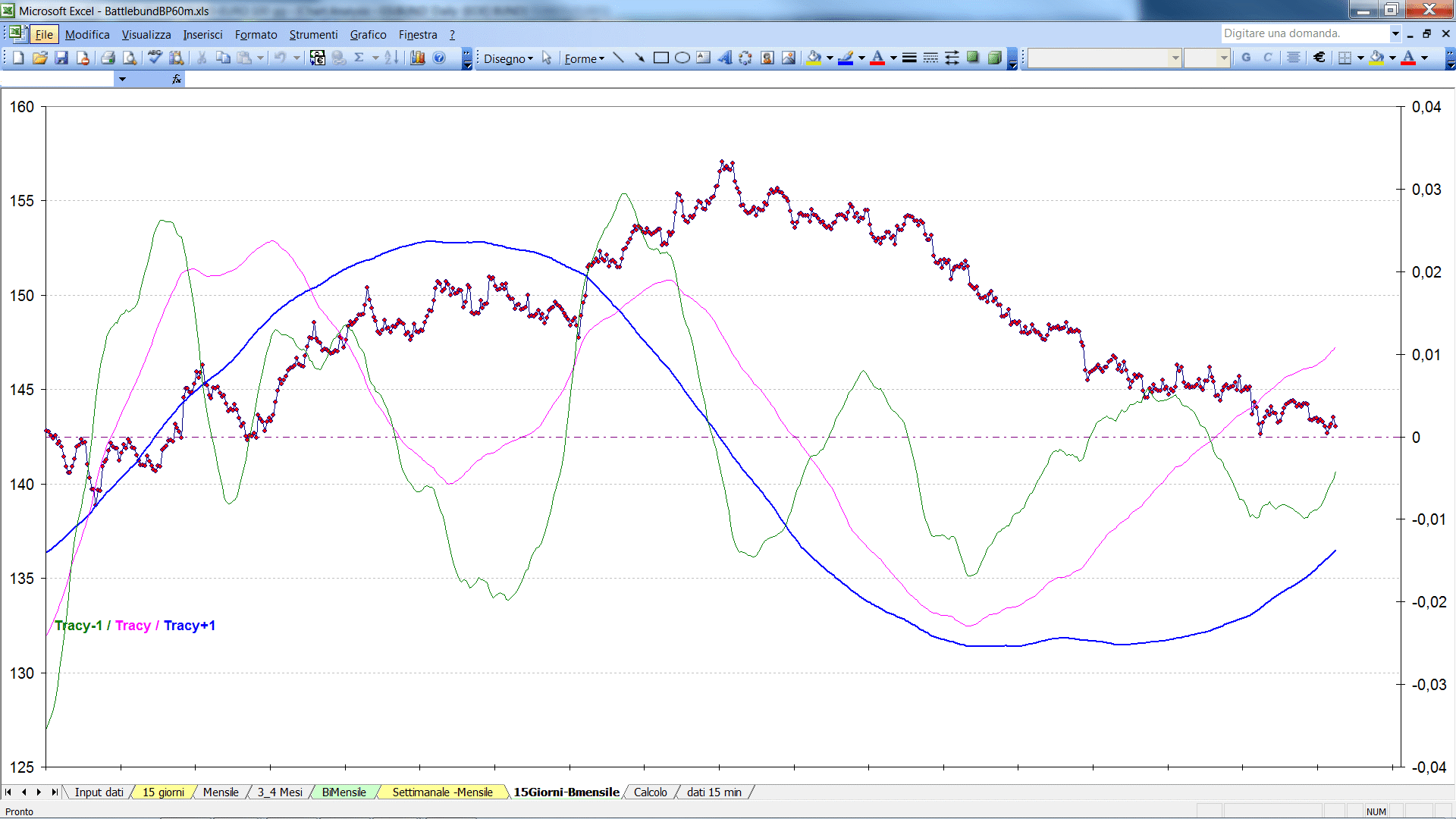Create a new blank workbook
The height and width of the screenshot is (819, 1456).
click(x=19, y=58)
